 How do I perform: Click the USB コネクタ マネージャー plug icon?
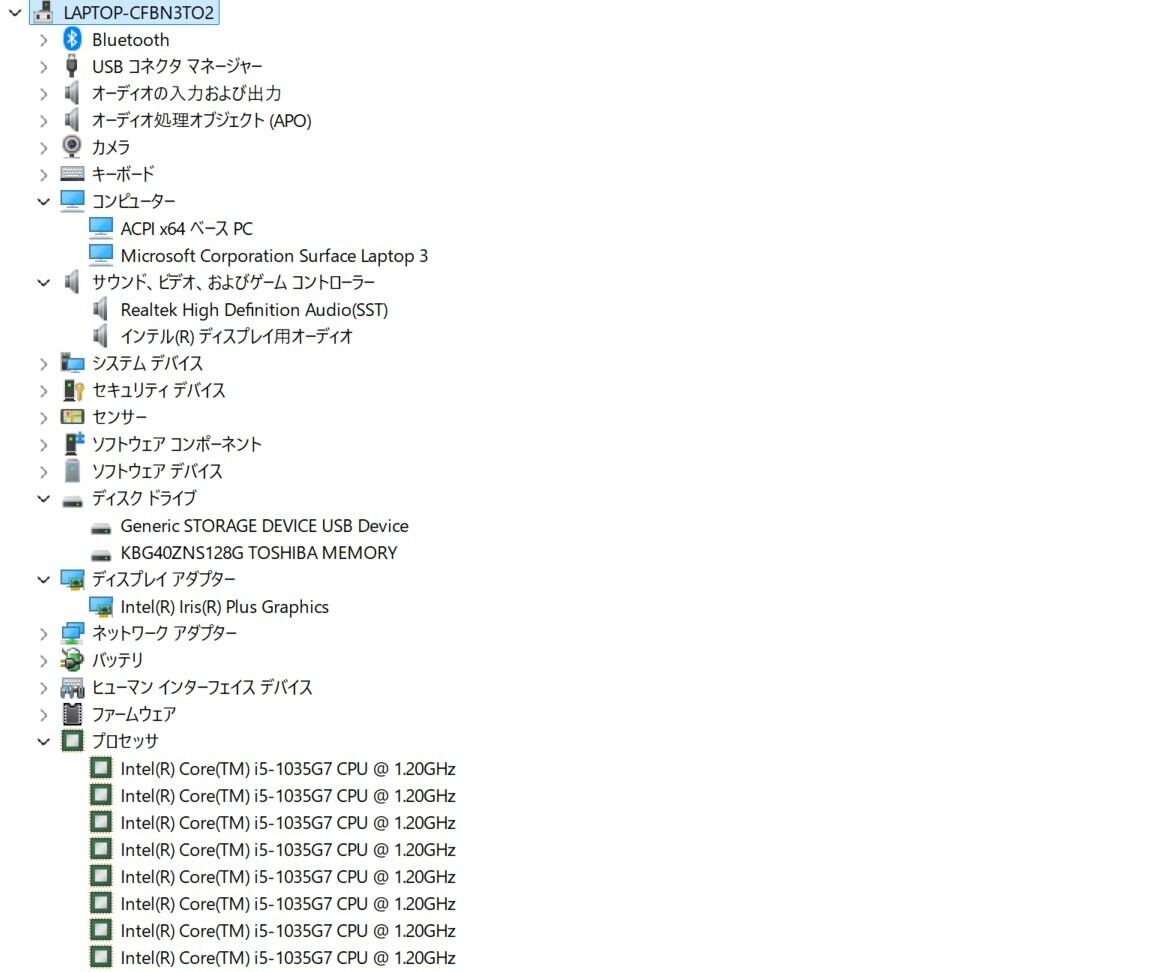coord(72,66)
